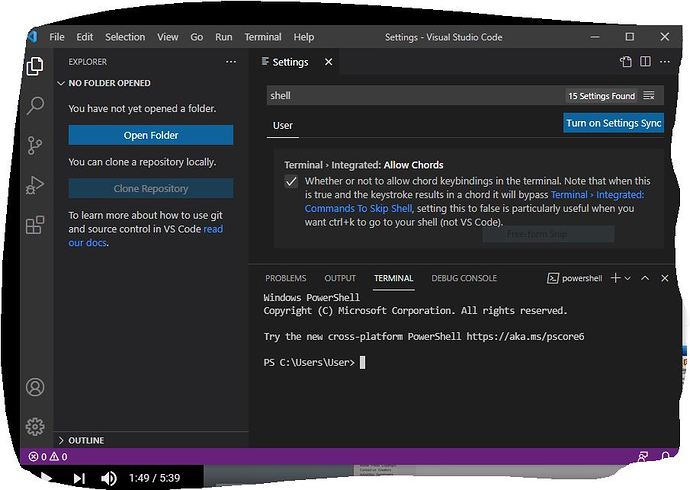The height and width of the screenshot is (490, 690).
Task: Click the PowerShell prompt line in terminal
Action: coord(315,362)
